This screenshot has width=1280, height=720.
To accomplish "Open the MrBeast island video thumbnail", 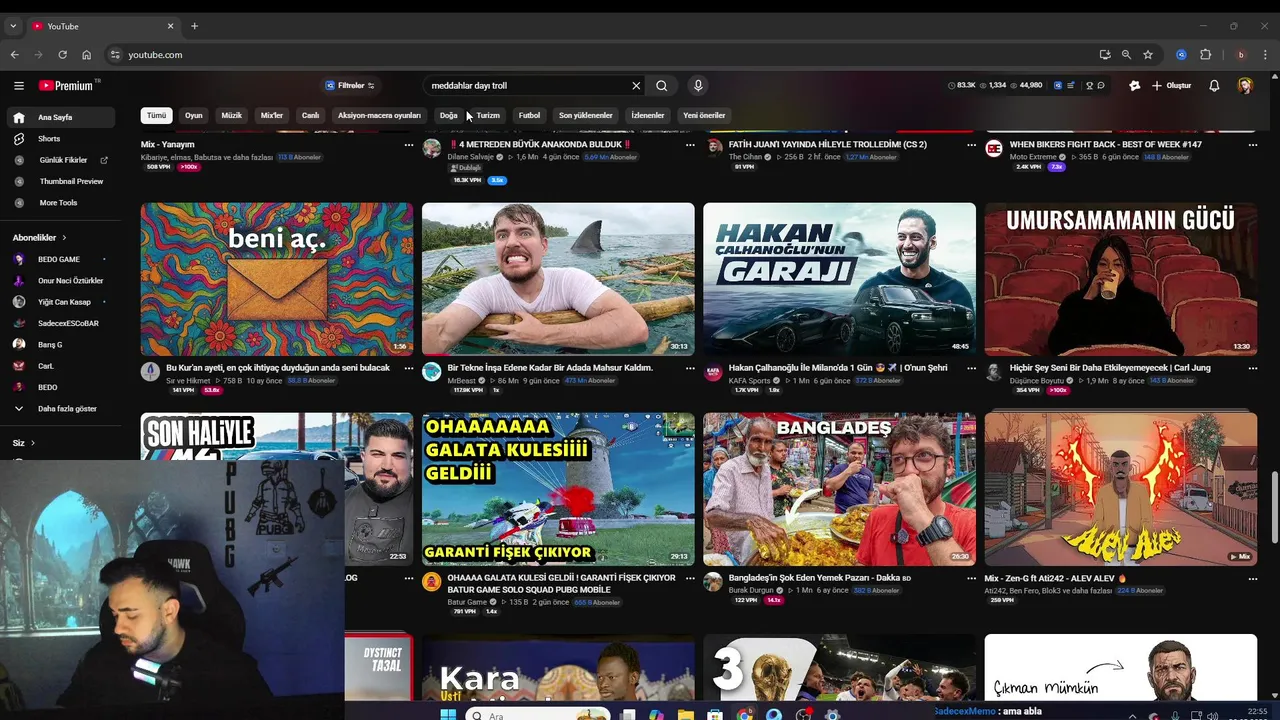I will (x=558, y=279).
